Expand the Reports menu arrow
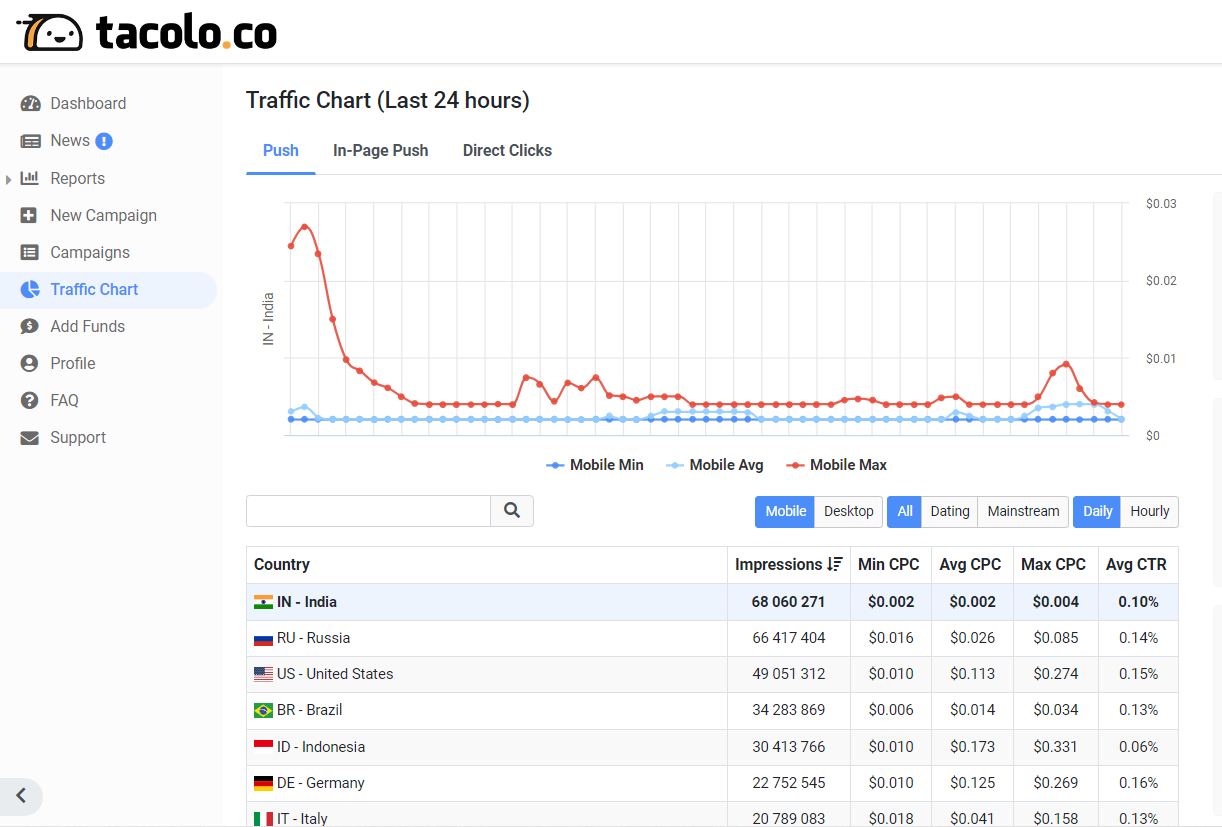This screenshot has height=827, width=1222. pyautogui.click(x=9, y=179)
